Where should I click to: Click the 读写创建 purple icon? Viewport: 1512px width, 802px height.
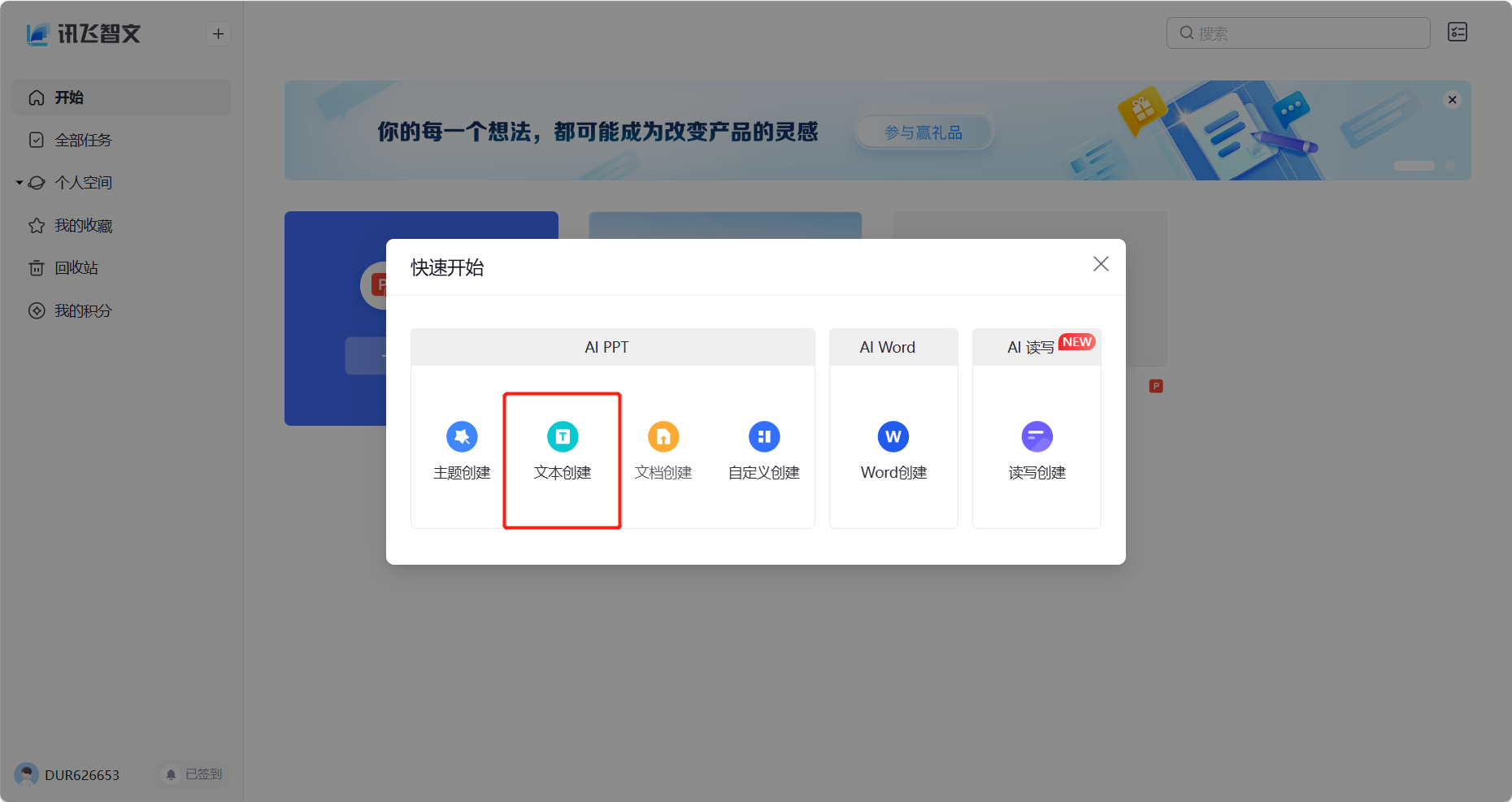click(1037, 436)
